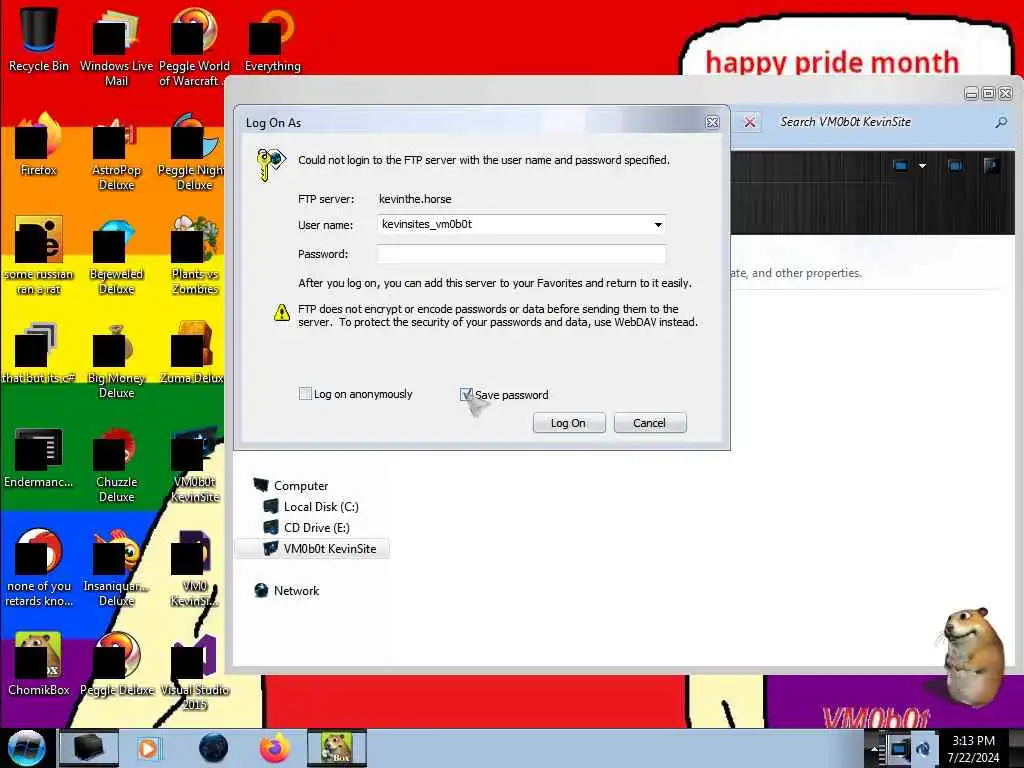
Task: Click the Log On button
Action: (x=569, y=423)
